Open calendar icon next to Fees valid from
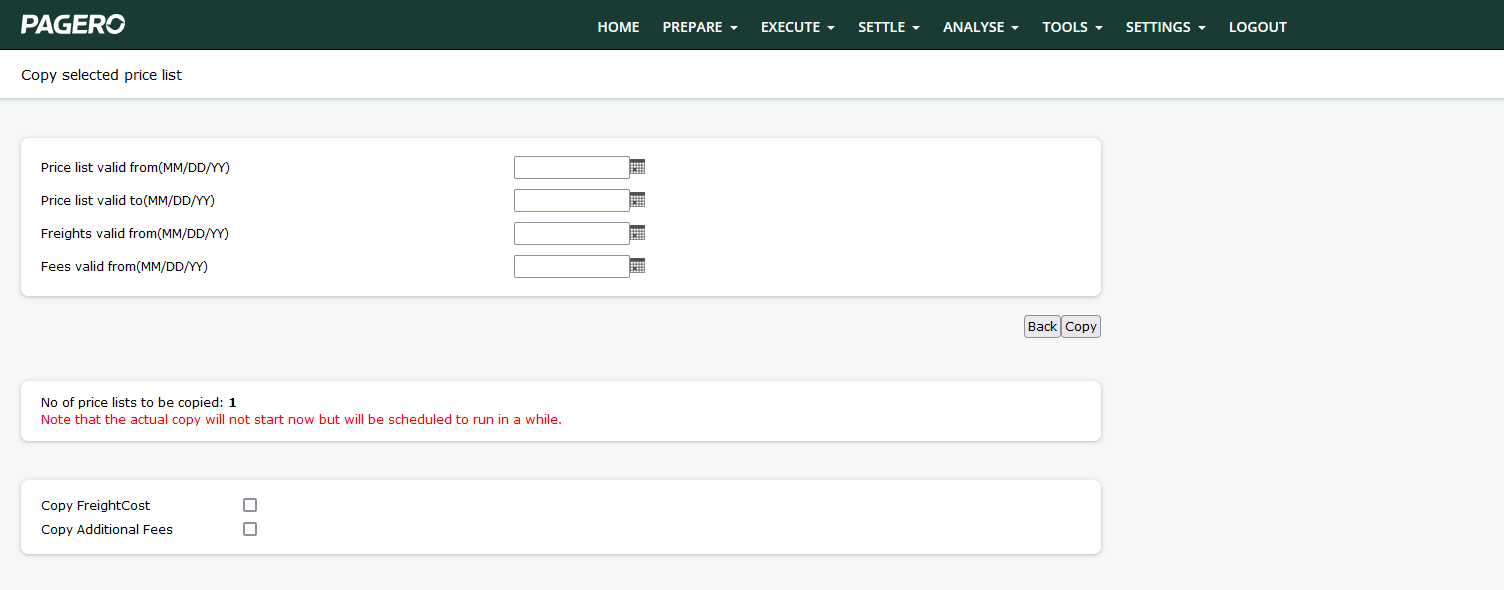 point(638,266)
